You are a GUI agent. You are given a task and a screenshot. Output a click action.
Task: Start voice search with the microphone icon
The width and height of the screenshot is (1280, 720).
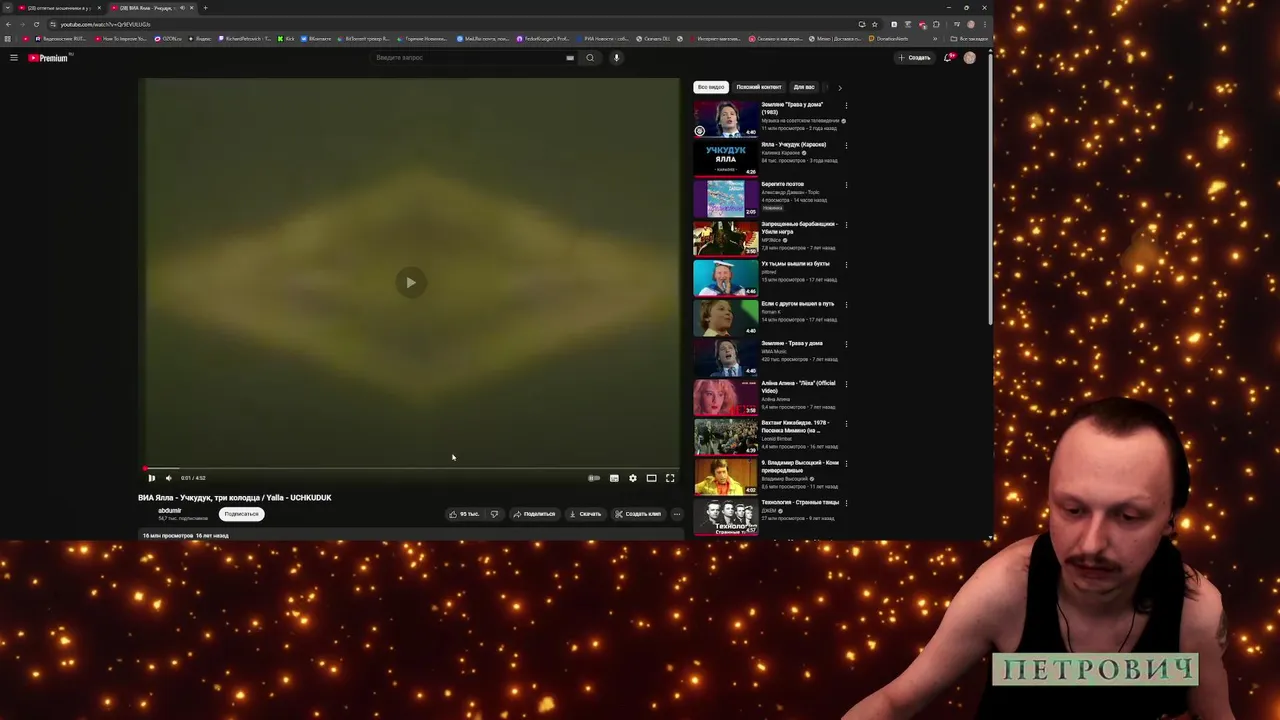(616, 58)
